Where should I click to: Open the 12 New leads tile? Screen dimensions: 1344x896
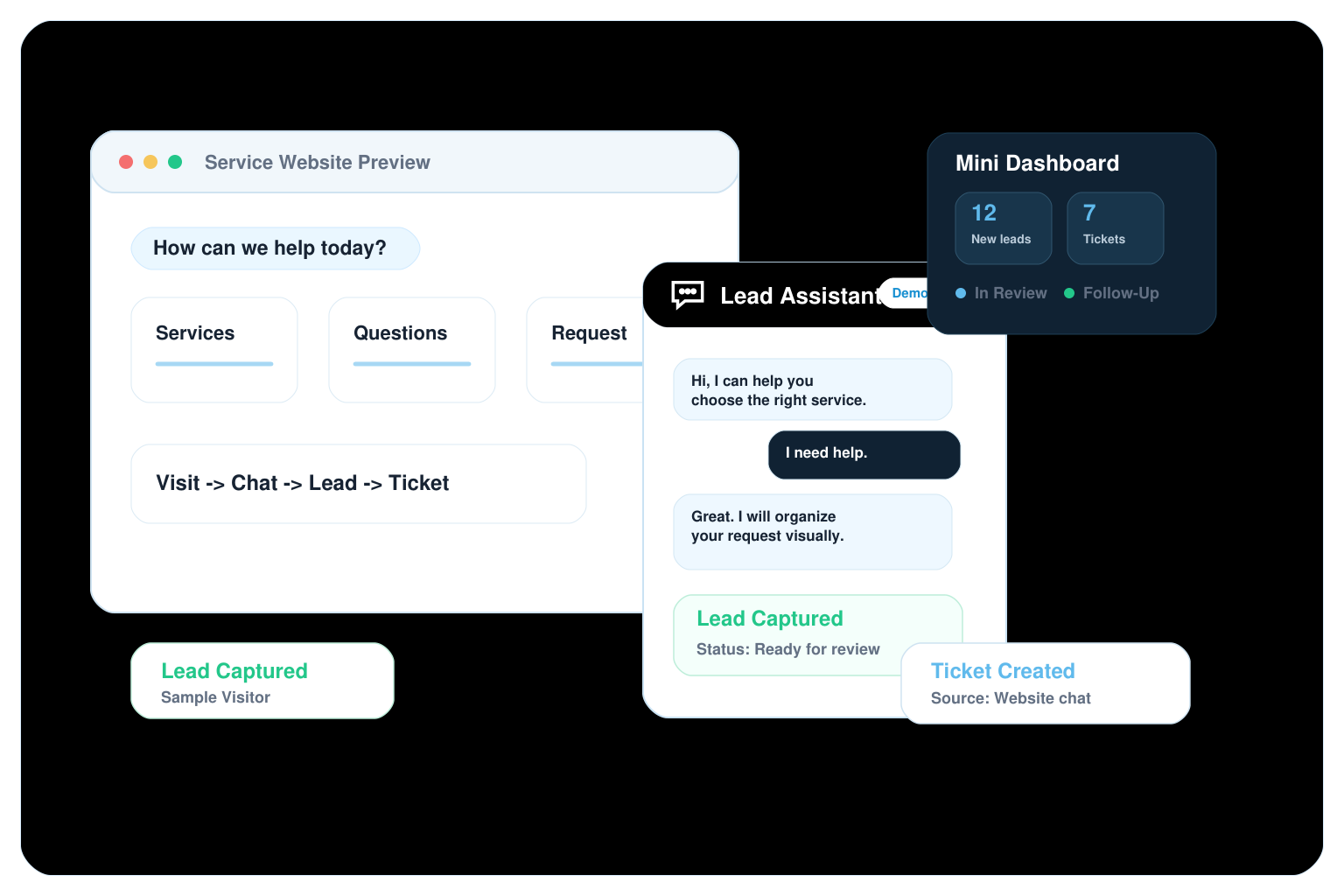(1004, 228)
